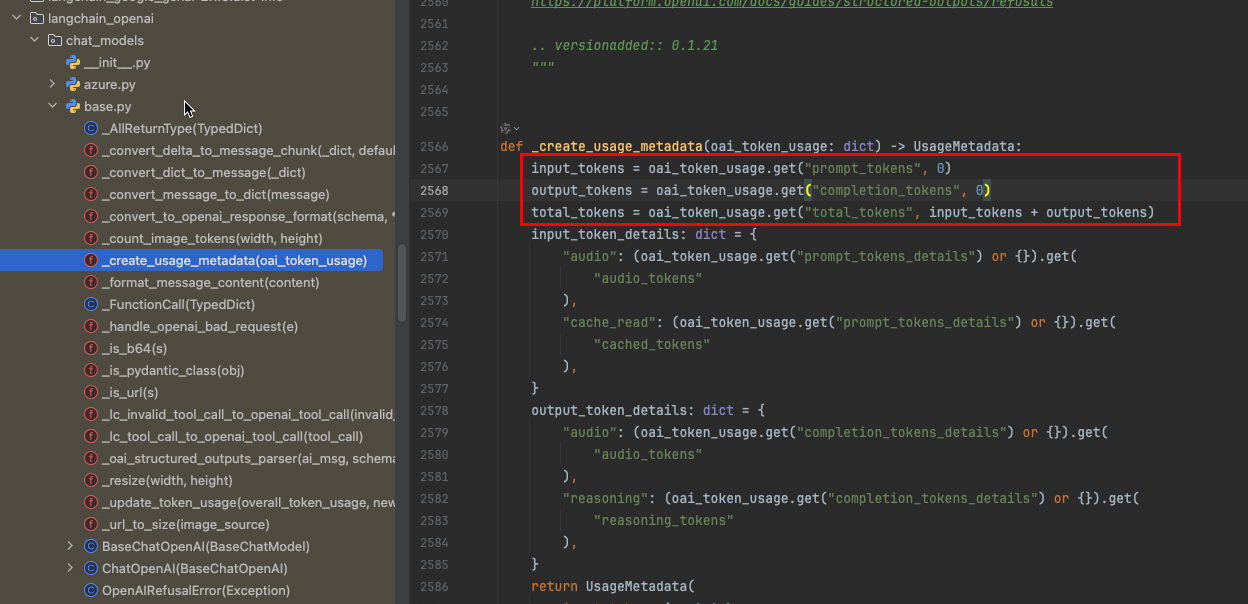The height and width of the screenshot is (604, 1248).
Task: Collapse the base.py file node
Action: [x=52, y=106]
